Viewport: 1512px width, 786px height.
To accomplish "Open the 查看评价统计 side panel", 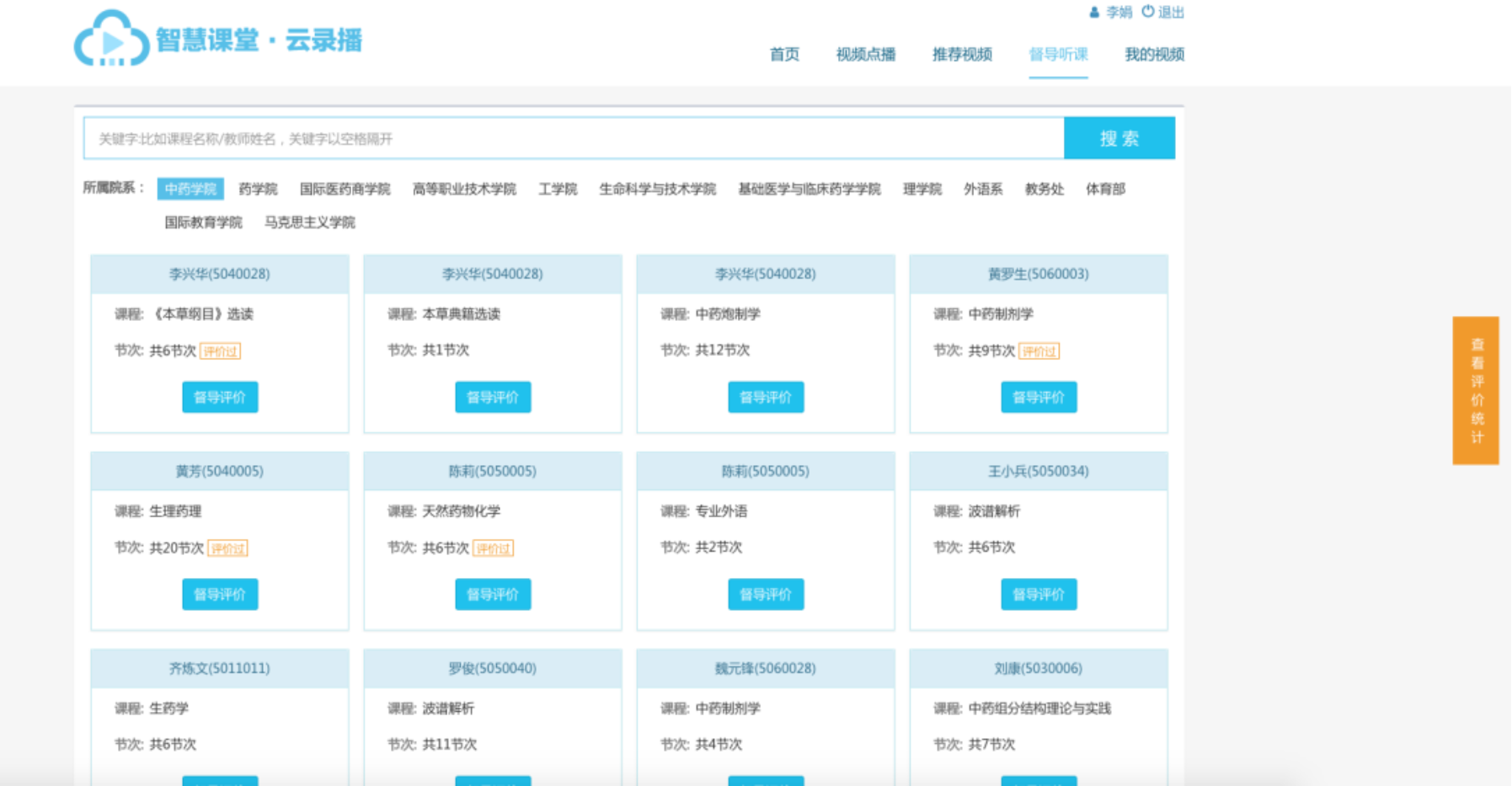I will tap(1476, 390).
